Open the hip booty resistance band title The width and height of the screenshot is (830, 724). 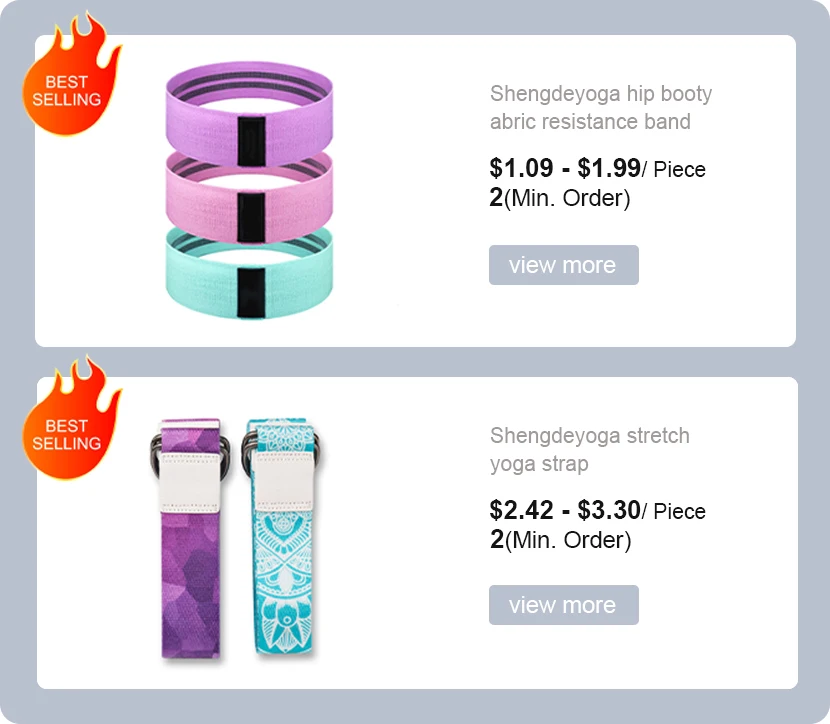coord(600,108)
